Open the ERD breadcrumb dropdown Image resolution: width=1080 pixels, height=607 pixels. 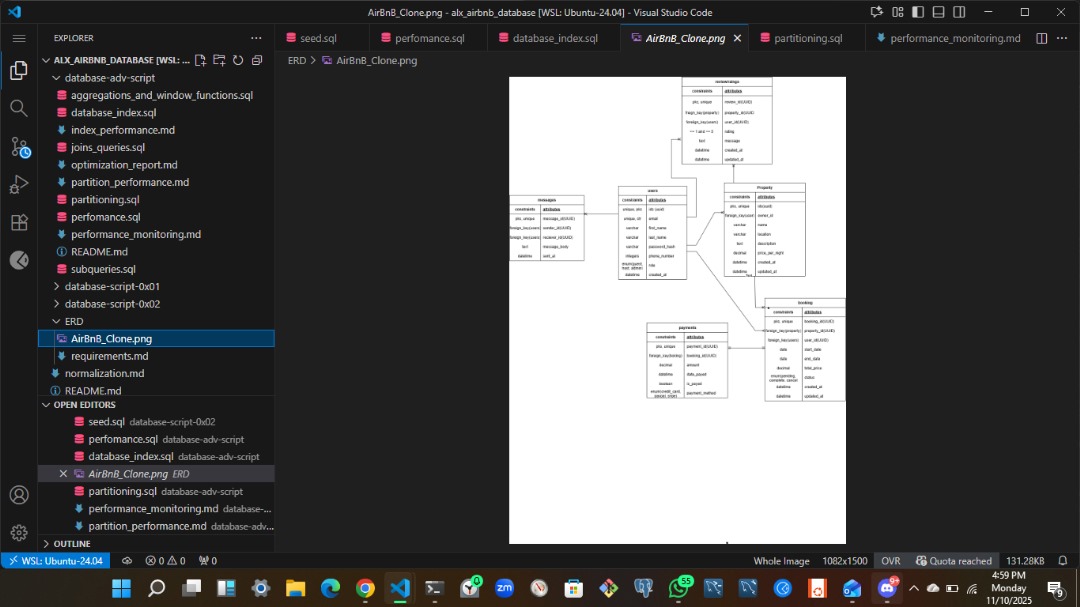[296, 60]
